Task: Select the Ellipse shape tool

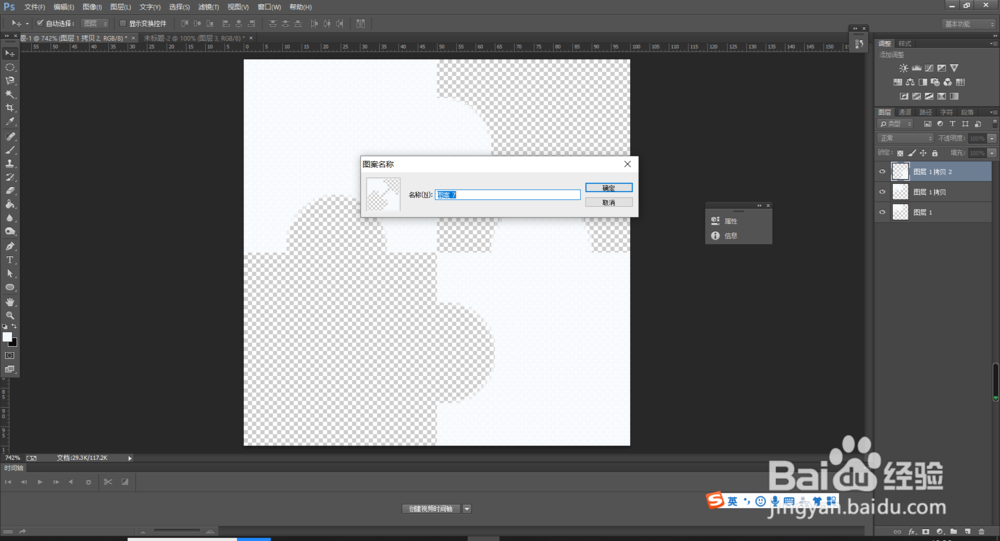Action: 10,287
